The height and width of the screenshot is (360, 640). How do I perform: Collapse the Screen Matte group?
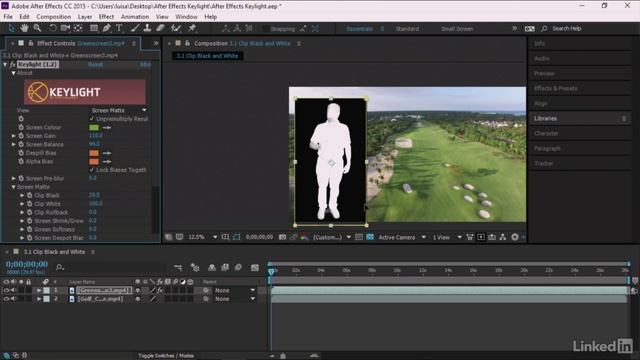click(x=13, y=187)
